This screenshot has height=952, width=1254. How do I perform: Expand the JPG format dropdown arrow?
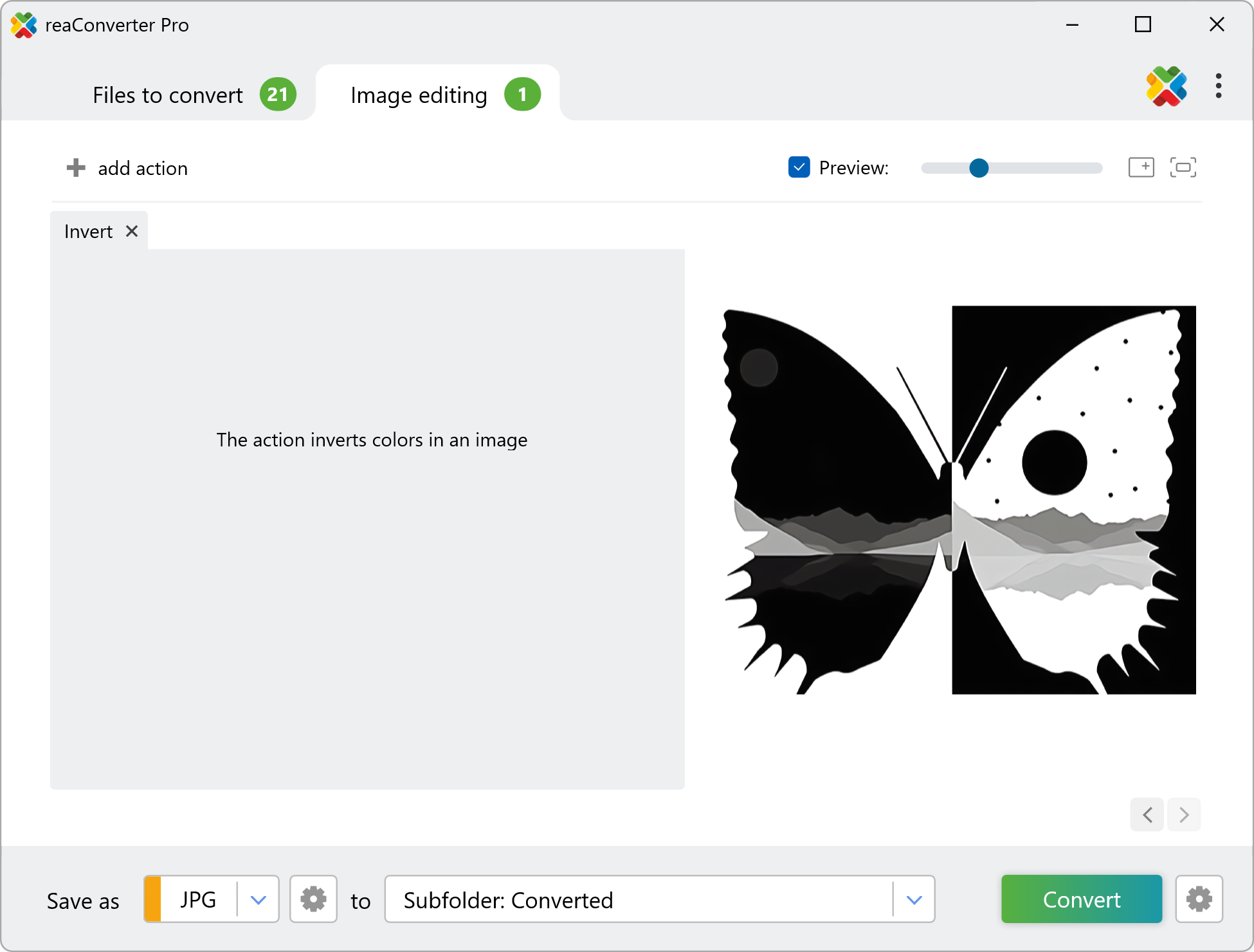pyautogui.click(x=259, y=899)
